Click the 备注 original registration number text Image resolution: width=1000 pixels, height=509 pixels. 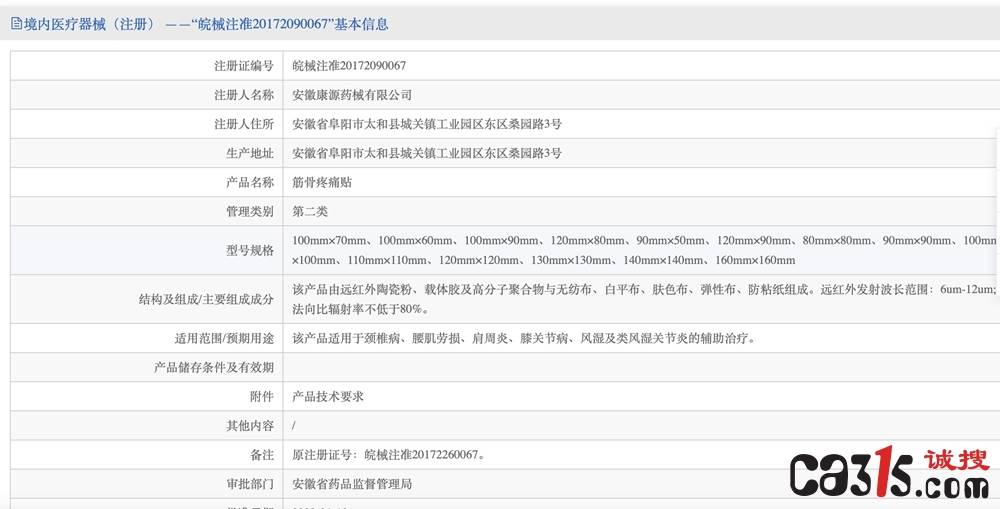389,455
